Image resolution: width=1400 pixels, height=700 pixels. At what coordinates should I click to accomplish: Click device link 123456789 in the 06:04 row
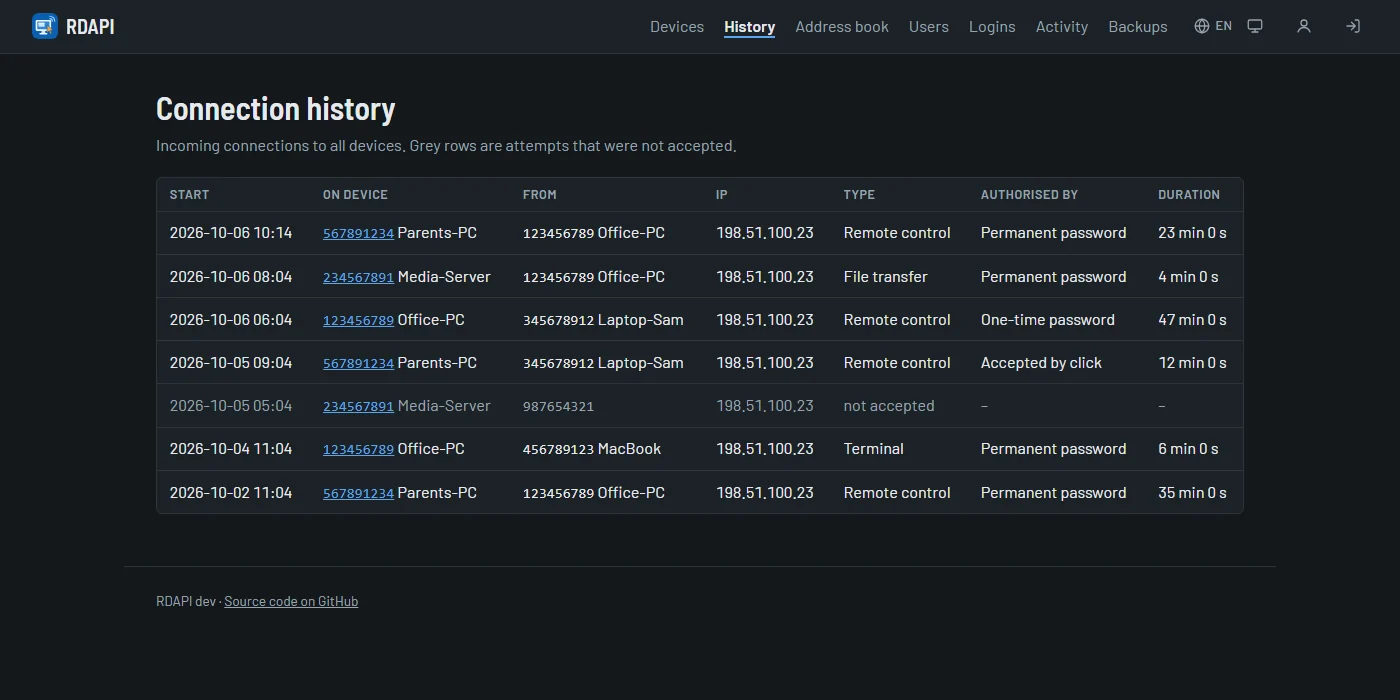pyautogui.click(x=358, y=320)
